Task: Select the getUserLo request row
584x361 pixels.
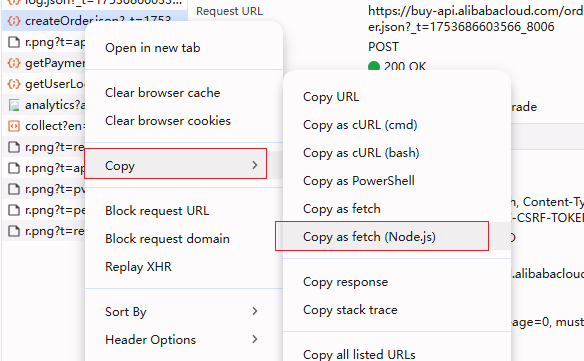Action: click(x=44, y=84)
